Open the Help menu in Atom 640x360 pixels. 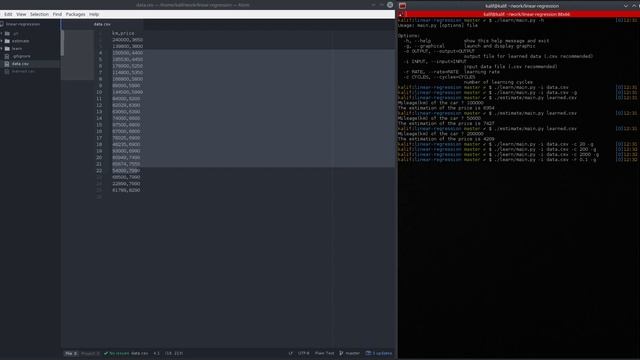pyautogui.click(x=94, y=14)
